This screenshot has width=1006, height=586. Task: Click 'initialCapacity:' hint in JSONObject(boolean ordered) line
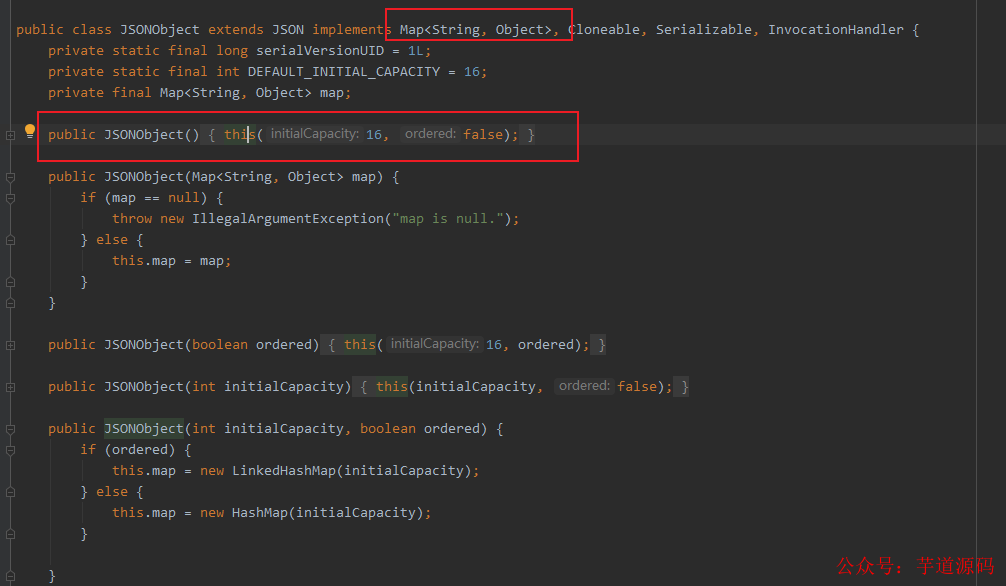[x=434, y=344]
